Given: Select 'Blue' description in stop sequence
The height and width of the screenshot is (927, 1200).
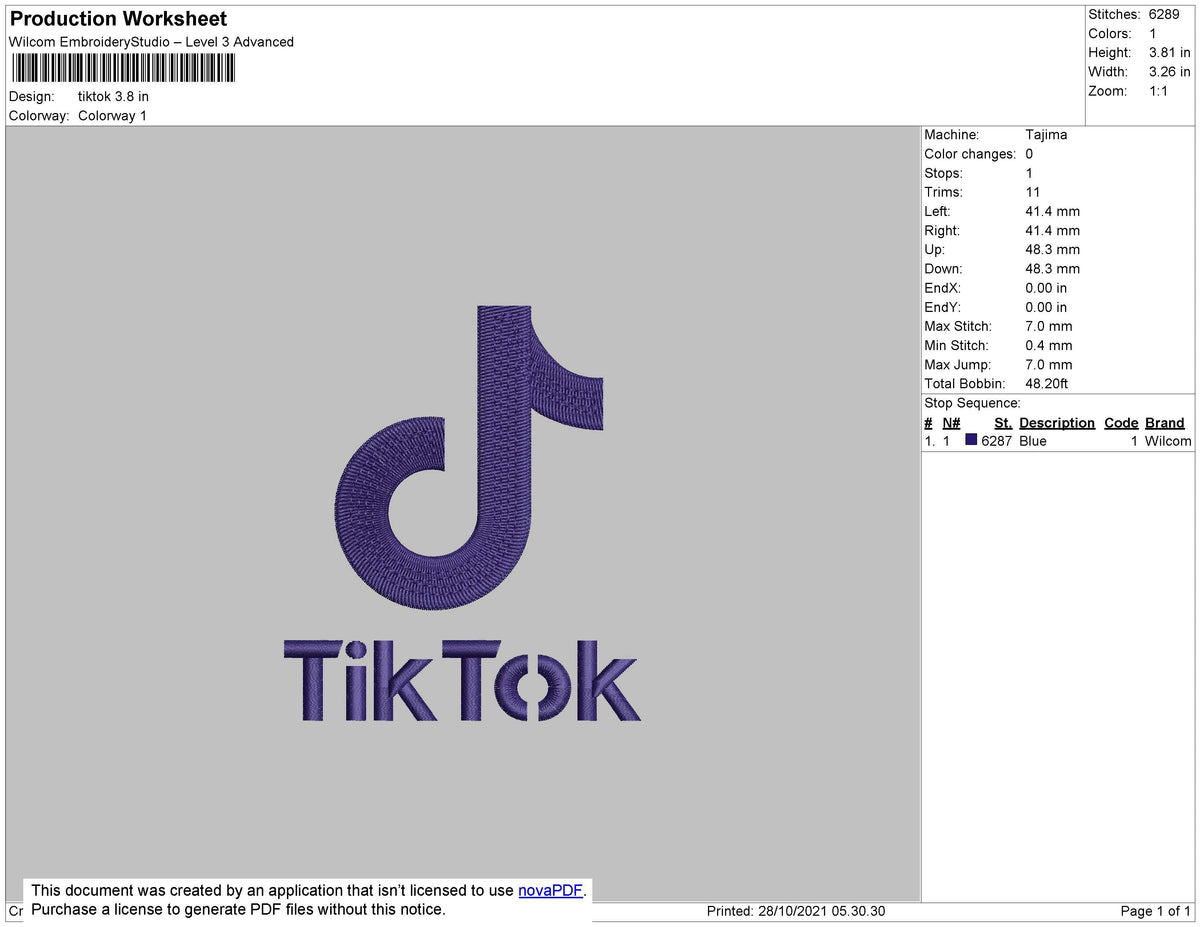Looking at the screenshot, I should pyautogui.click(x=1033, y=441).
